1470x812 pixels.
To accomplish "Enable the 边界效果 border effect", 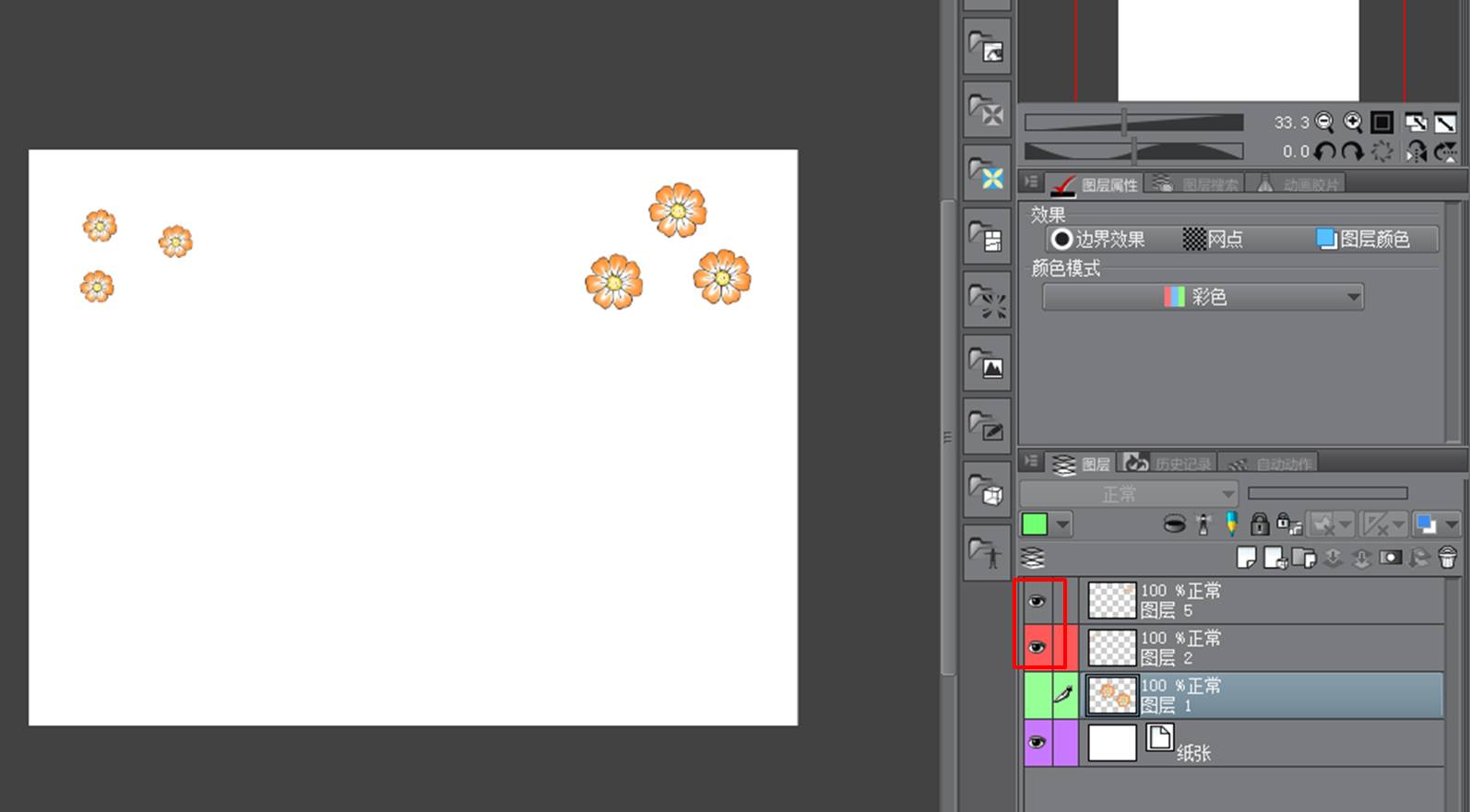I will [x=1098, y=240].
